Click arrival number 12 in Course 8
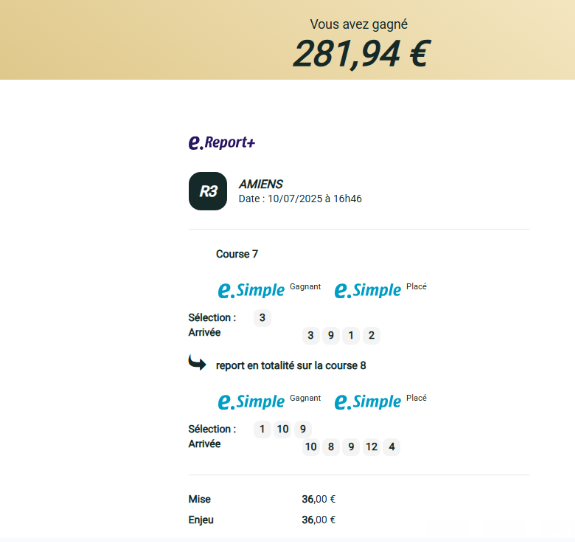Screen dimensions: 575x542 (x=371, y=447)
